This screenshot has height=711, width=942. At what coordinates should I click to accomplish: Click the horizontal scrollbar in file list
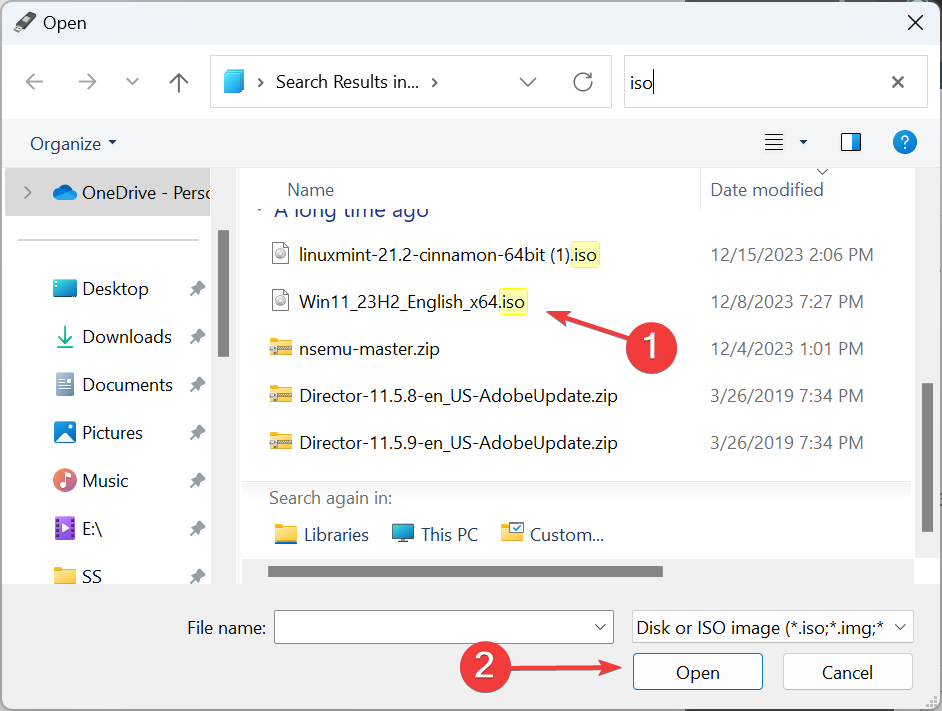coord(465,572)
